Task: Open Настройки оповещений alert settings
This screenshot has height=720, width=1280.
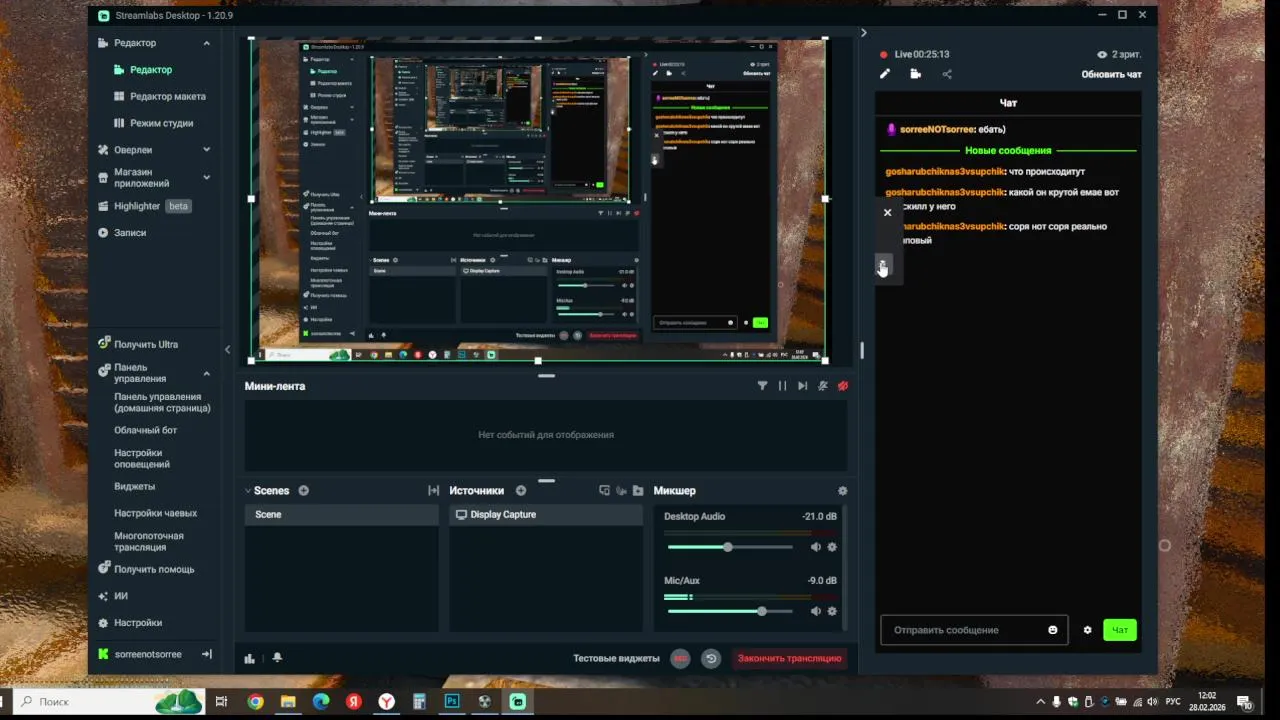Action: coord(142,458)
